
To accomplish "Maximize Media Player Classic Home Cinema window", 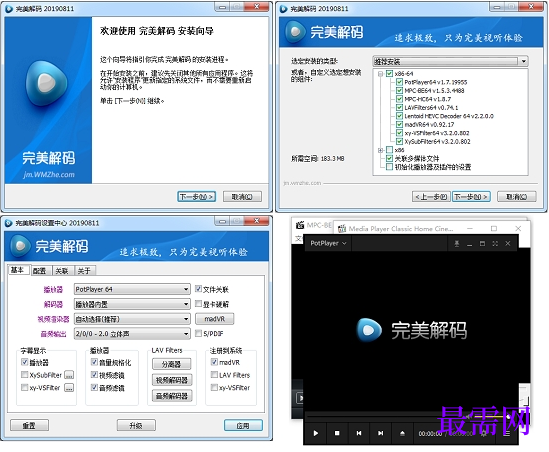I will (494, 228).
